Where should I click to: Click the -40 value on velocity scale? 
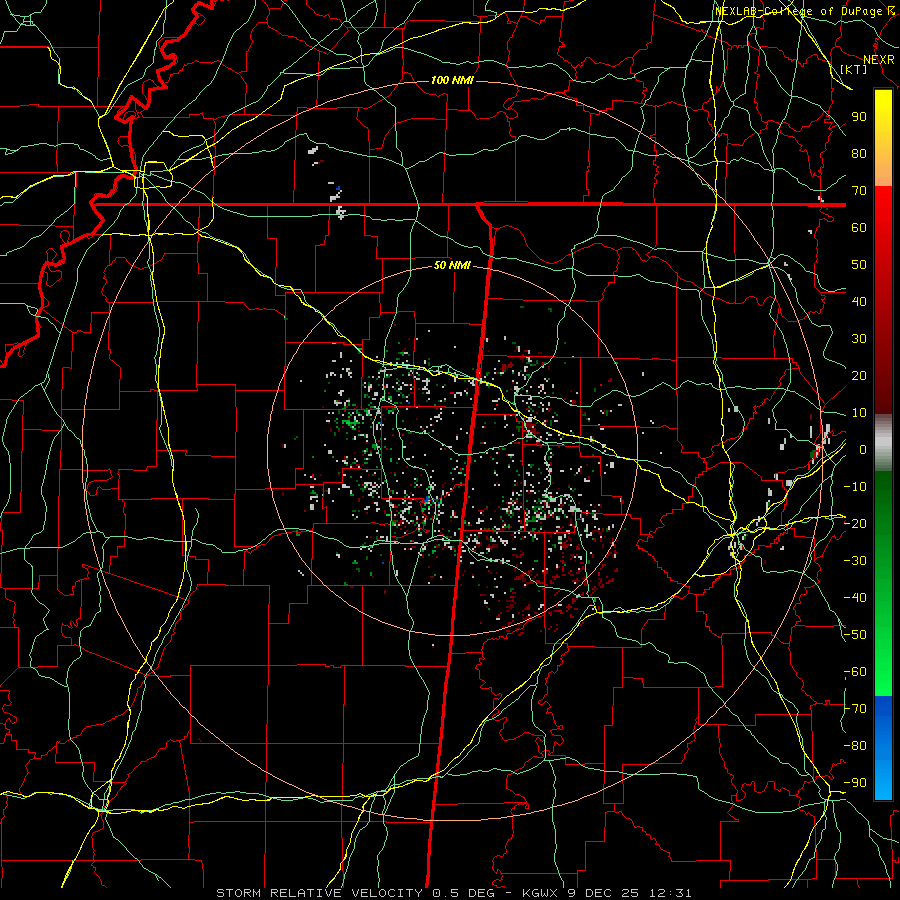tap(855, 598)
